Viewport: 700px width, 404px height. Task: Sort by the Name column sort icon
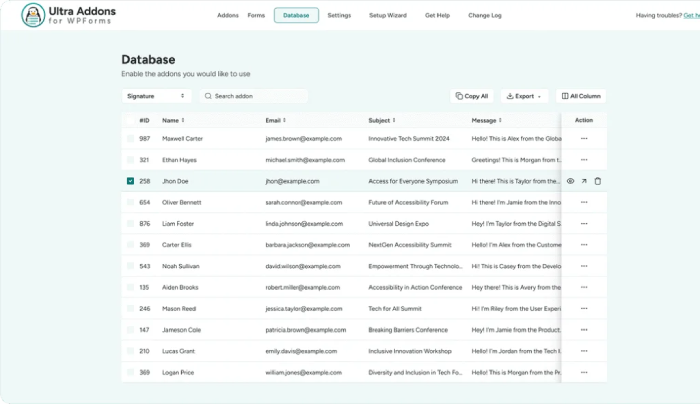[x=183, y=120]
